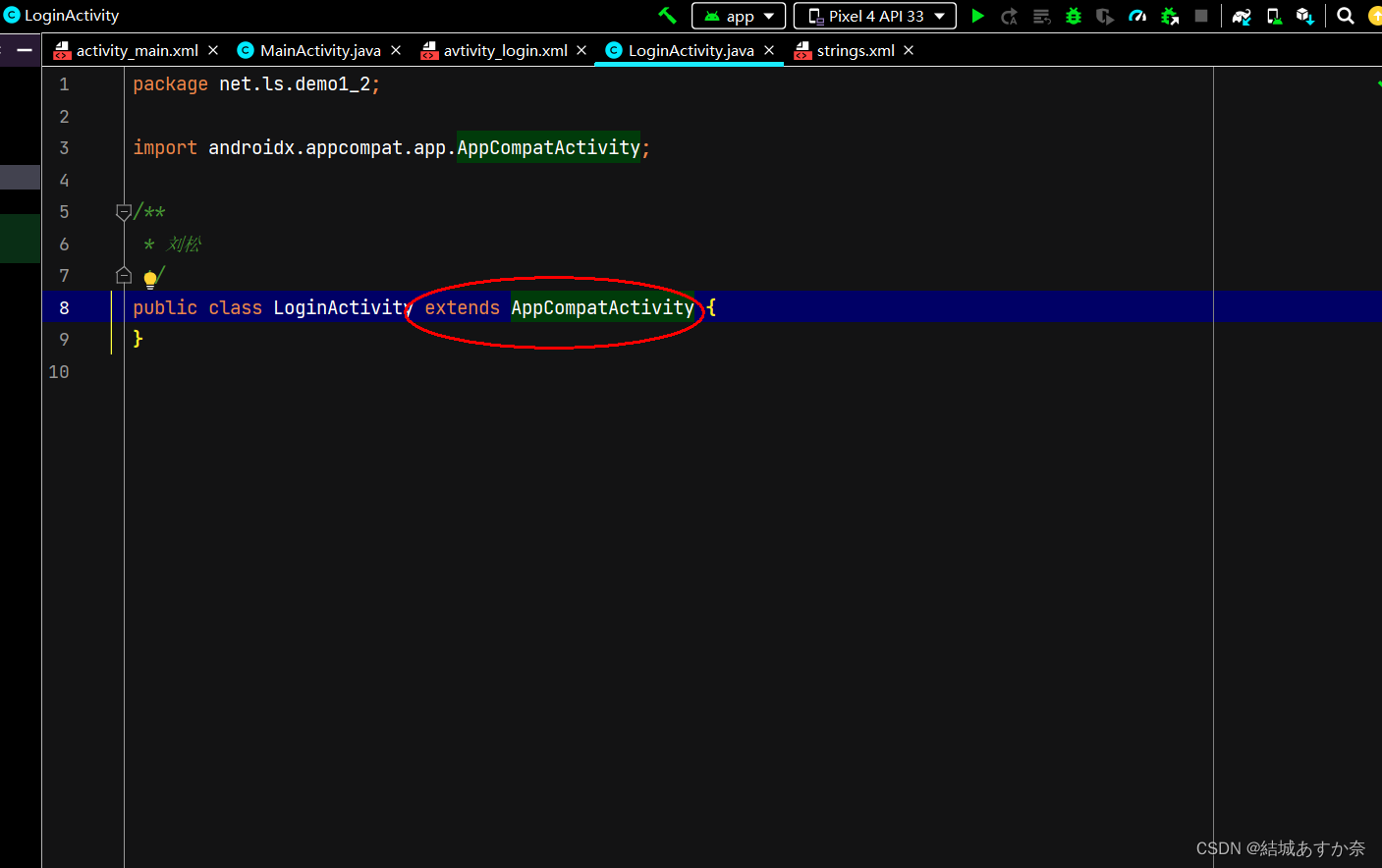The image size is (1382, 868).
Task: Click the Make Project hammer icon
Action: [667, 16]
